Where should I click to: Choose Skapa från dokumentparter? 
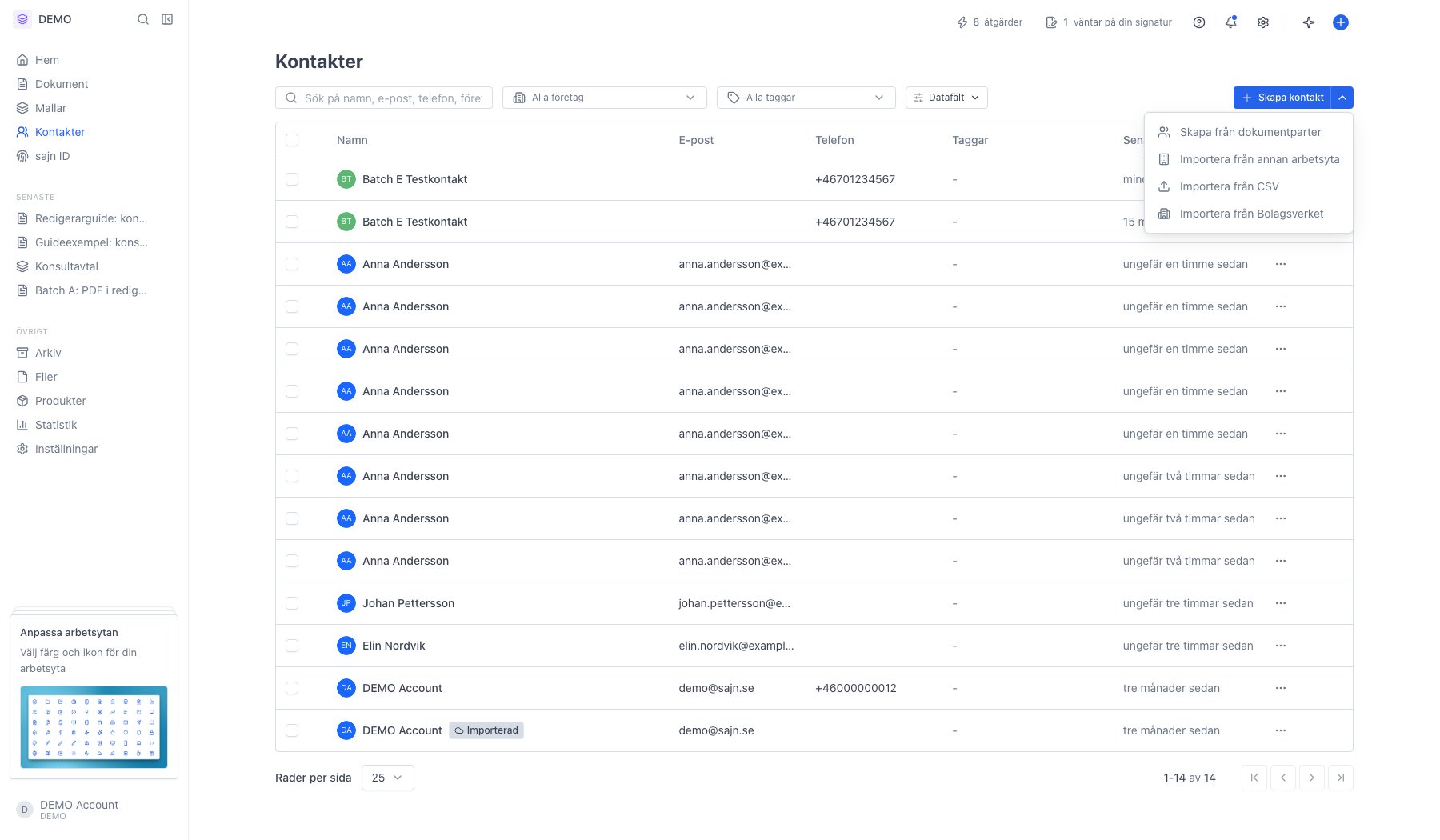(1249, 132)
